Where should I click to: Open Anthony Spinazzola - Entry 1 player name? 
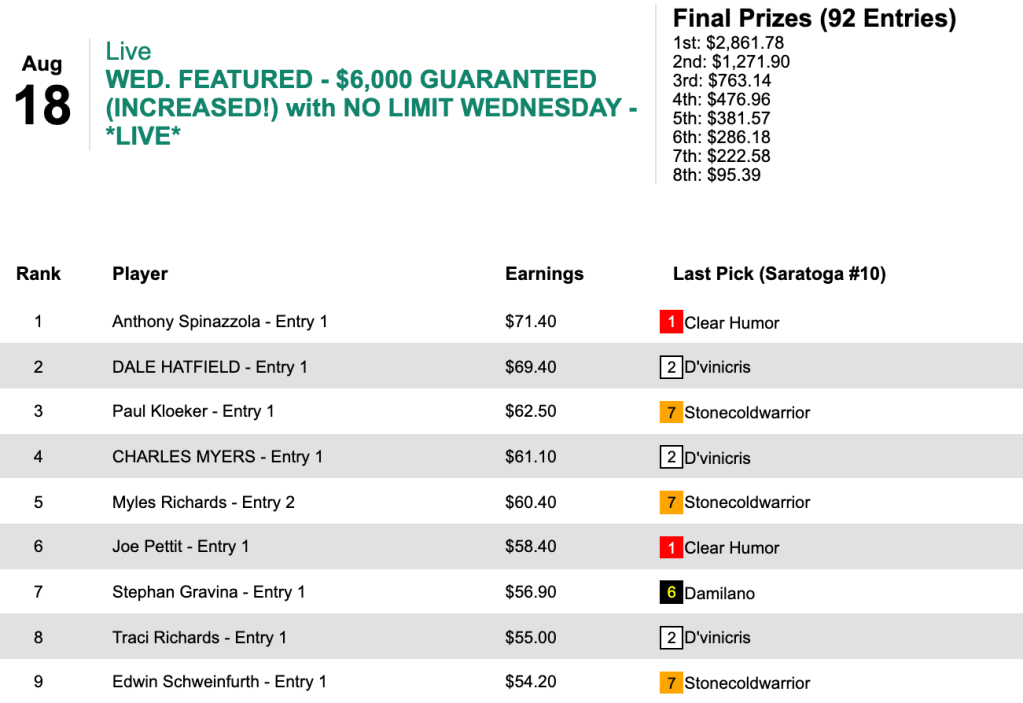220,321
